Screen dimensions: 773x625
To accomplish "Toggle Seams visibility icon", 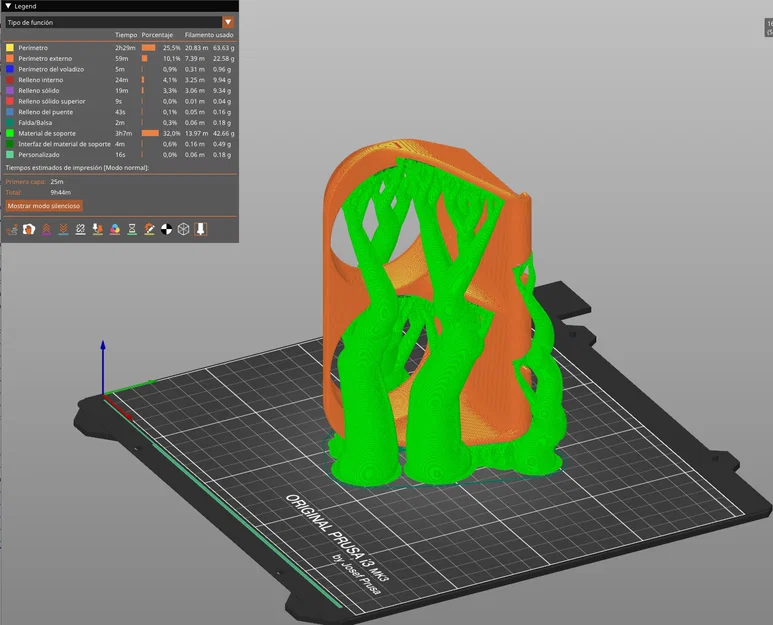I will point(80,229).
